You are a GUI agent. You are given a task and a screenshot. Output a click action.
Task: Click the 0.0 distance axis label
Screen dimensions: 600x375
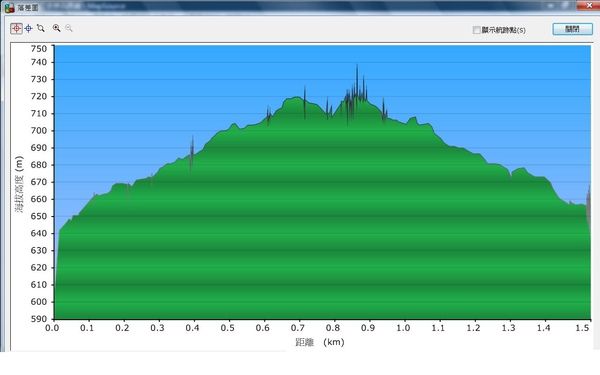pyautogui.click(x=52, y=328)
